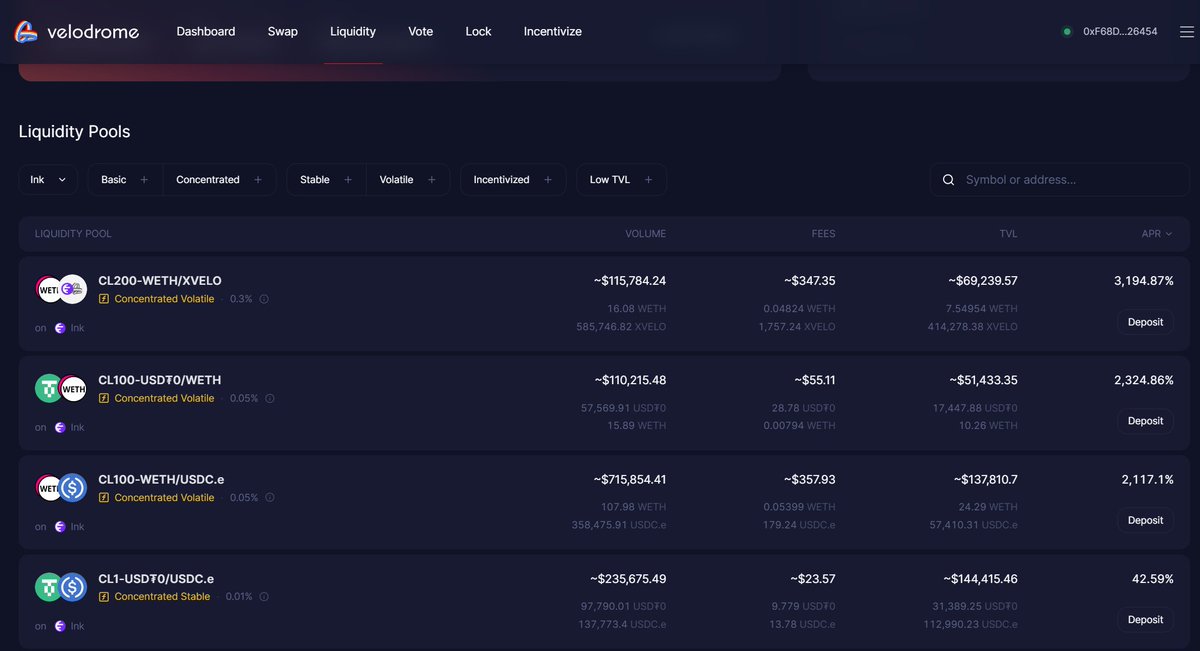This screenshot has width=1200, height=651.
Task: Toggle the Low TVL filter
Action: point(621,180)
